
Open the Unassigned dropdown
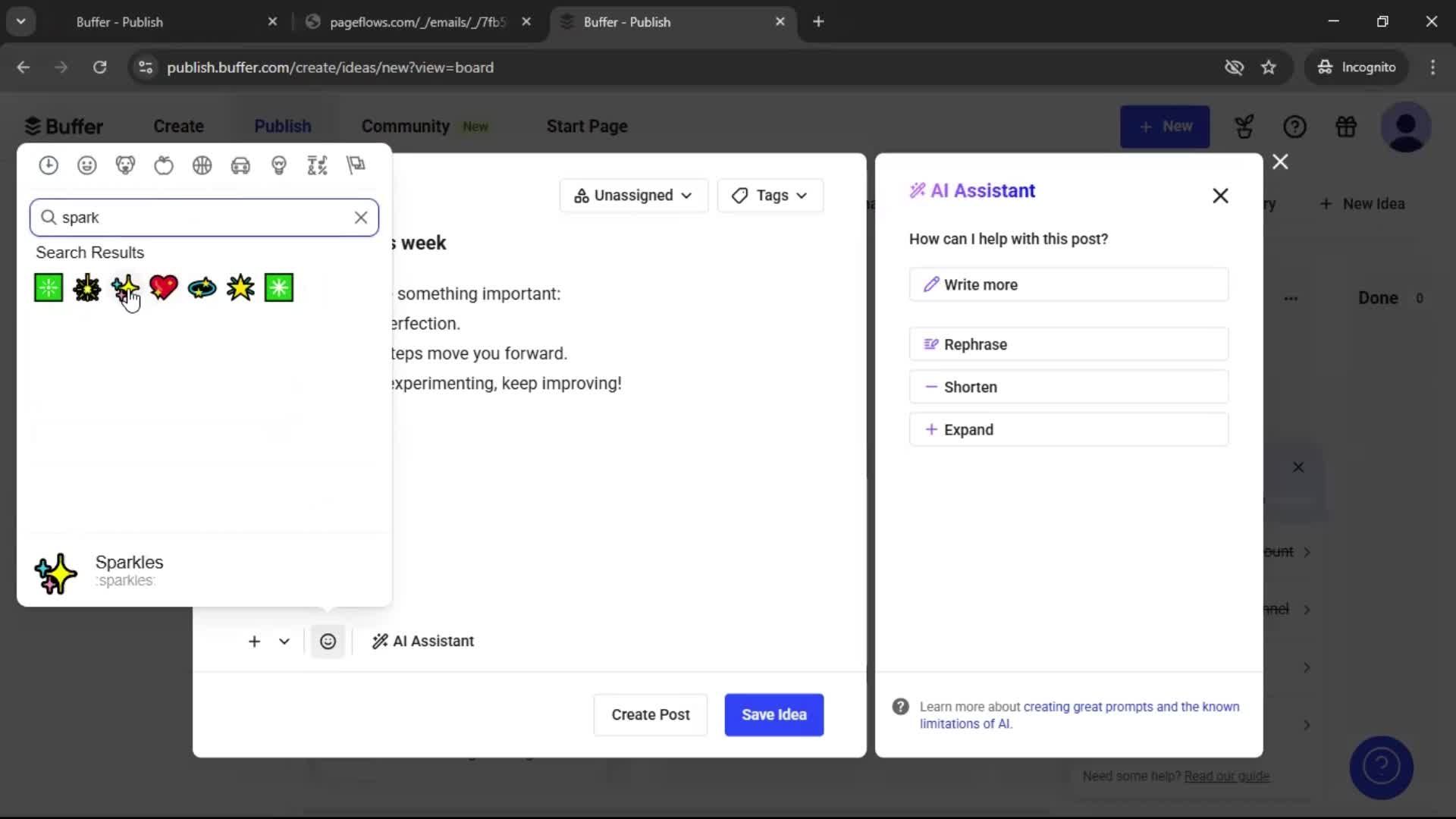pyautogui.click(x=632, y=195)
